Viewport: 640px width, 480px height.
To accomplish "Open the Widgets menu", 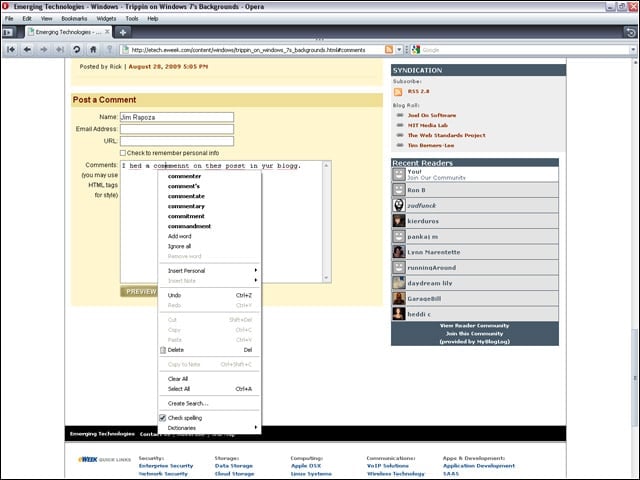I will (106, 18).
